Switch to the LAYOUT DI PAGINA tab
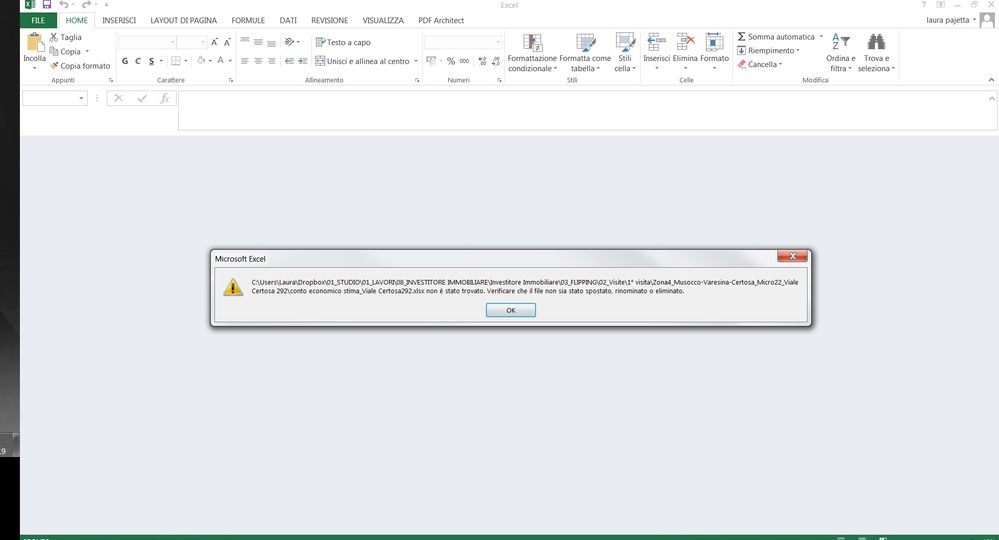The width and height of the screenshot is (999, 540). tap(183, 20)
